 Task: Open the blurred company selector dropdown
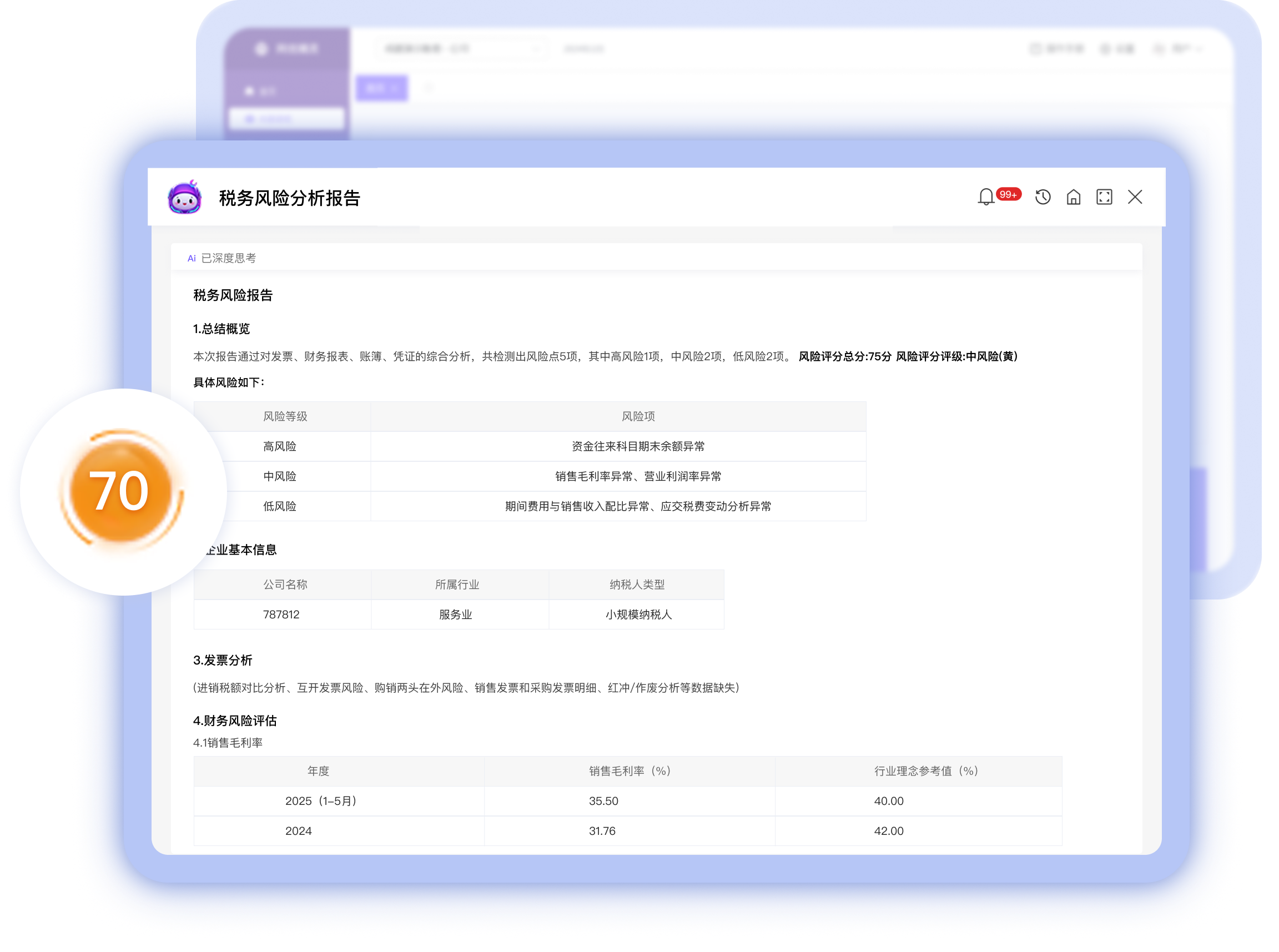pos(461,49)
